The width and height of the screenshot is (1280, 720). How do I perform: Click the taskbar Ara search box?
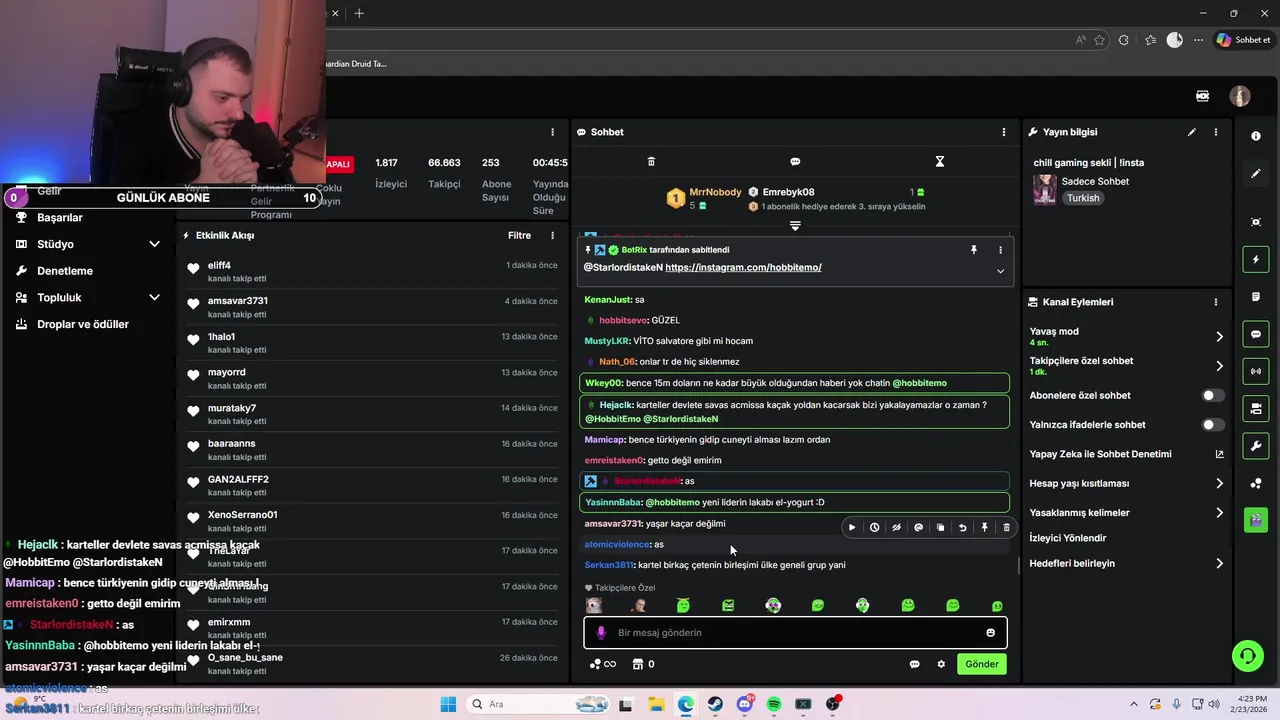538,704
